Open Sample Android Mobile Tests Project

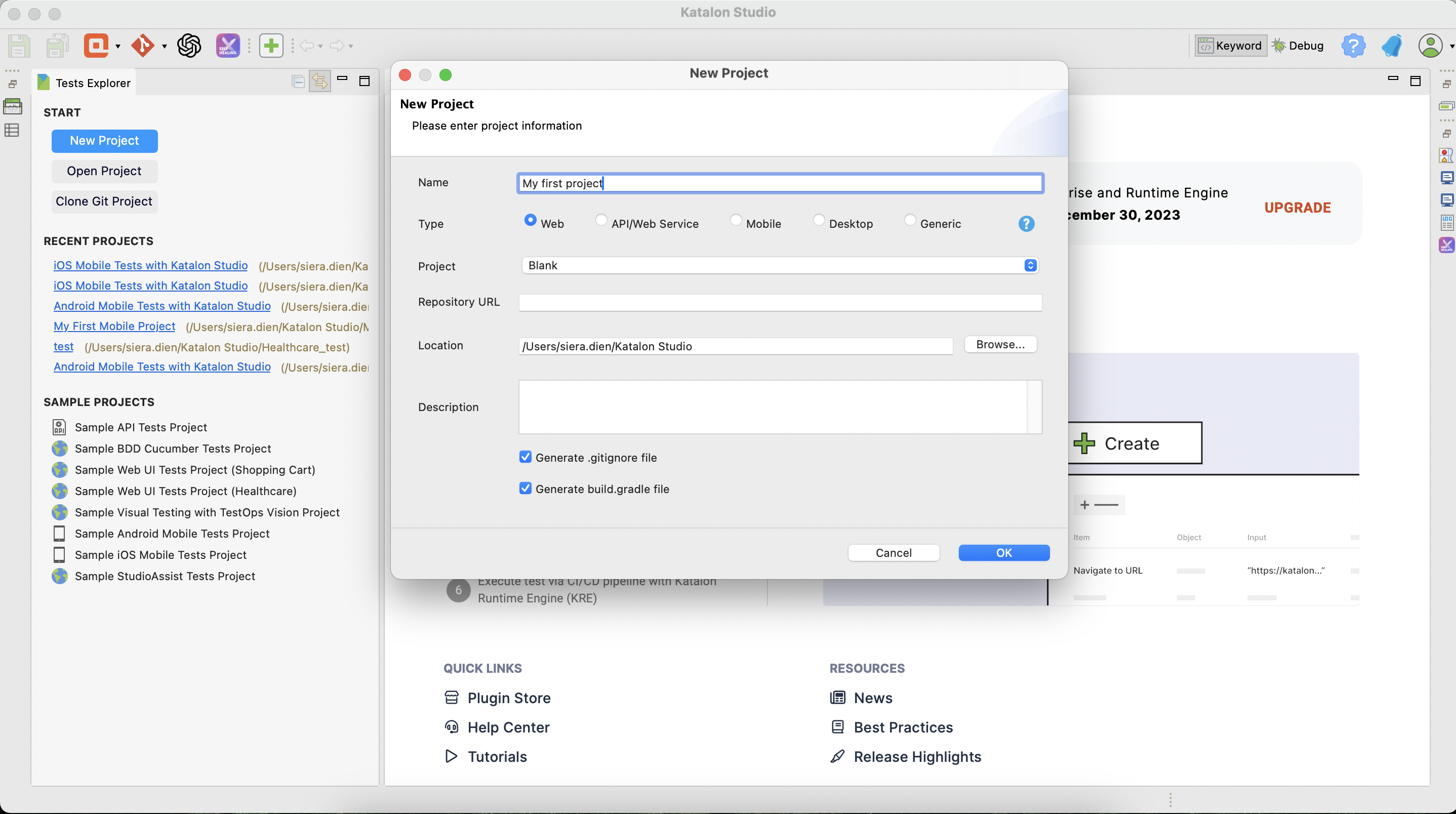click(x=172, y=534)
